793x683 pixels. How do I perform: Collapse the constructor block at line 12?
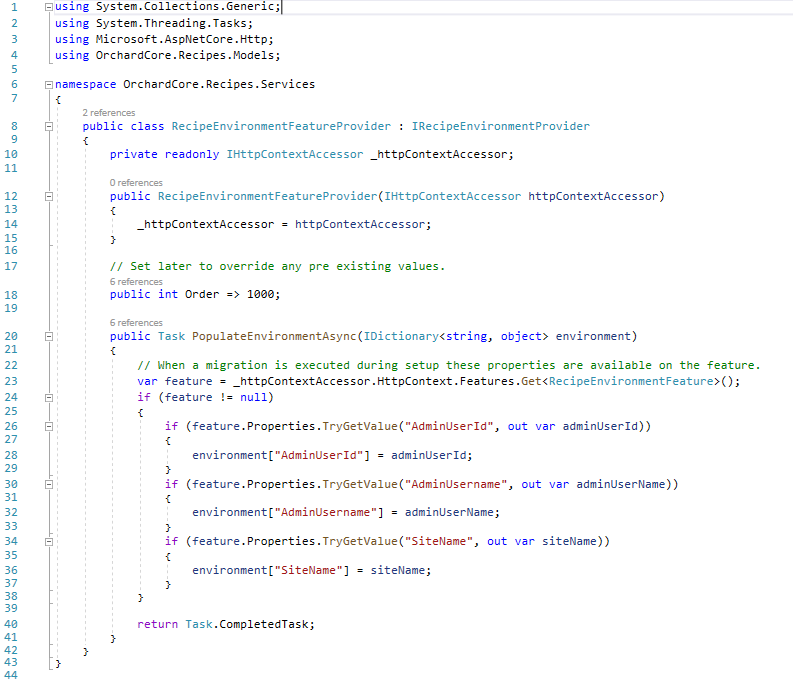point(49,196)
